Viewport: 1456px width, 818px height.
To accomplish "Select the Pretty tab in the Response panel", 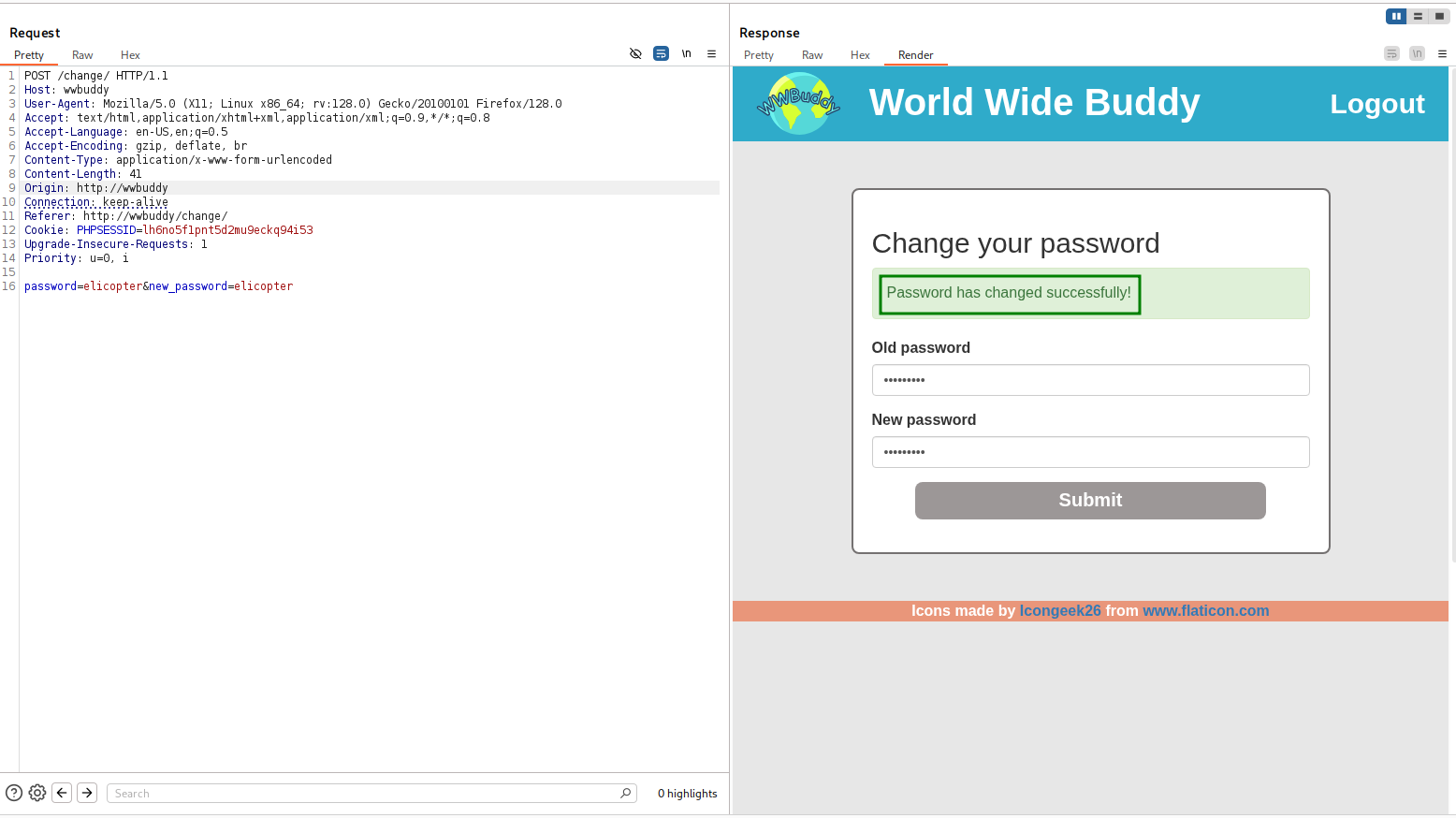I will [758, 54].
